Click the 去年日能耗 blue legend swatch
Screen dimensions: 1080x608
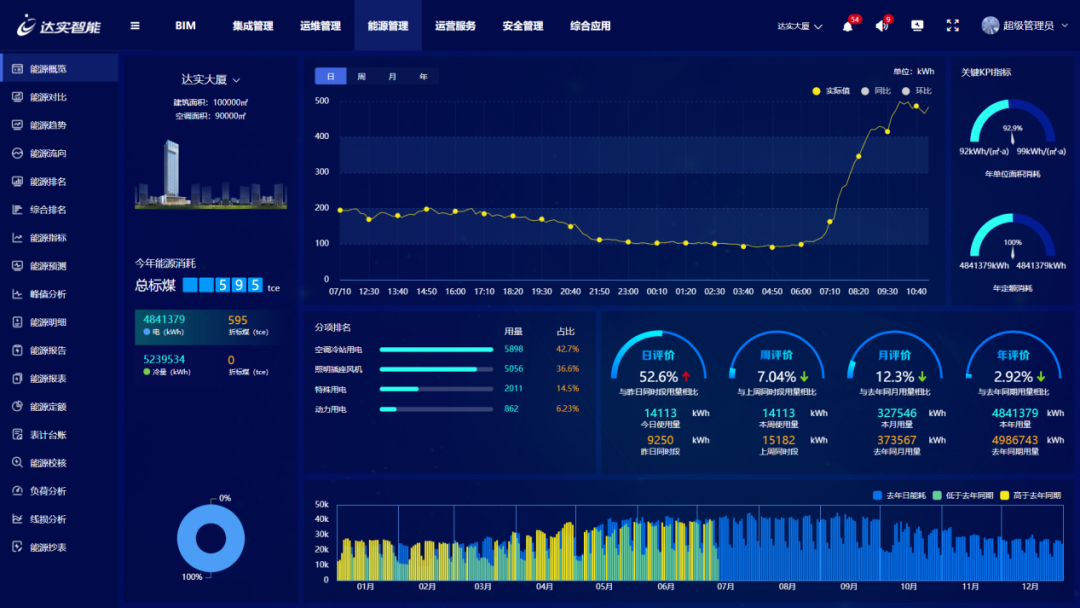[x=878, y=496]
